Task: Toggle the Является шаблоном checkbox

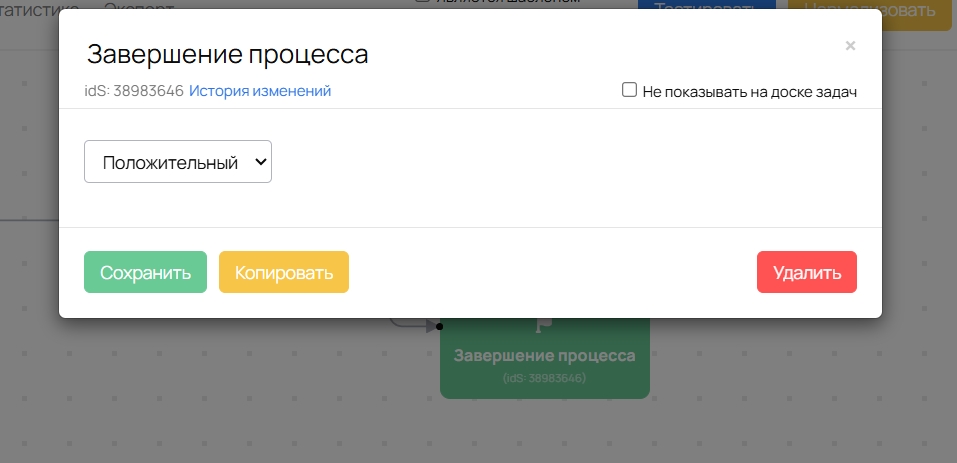Action: [x=421, y=3]
